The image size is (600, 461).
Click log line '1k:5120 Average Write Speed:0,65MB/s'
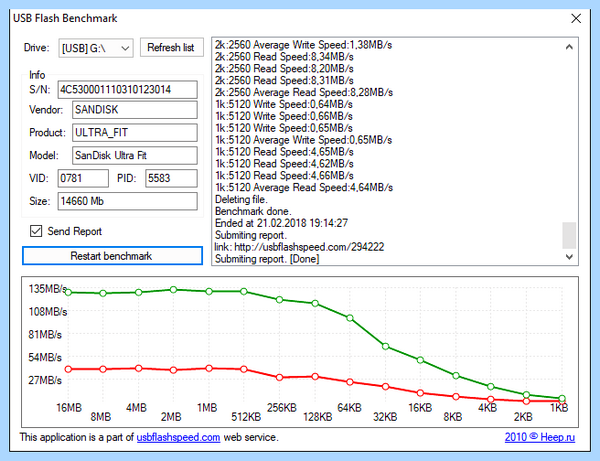(303, 140)
